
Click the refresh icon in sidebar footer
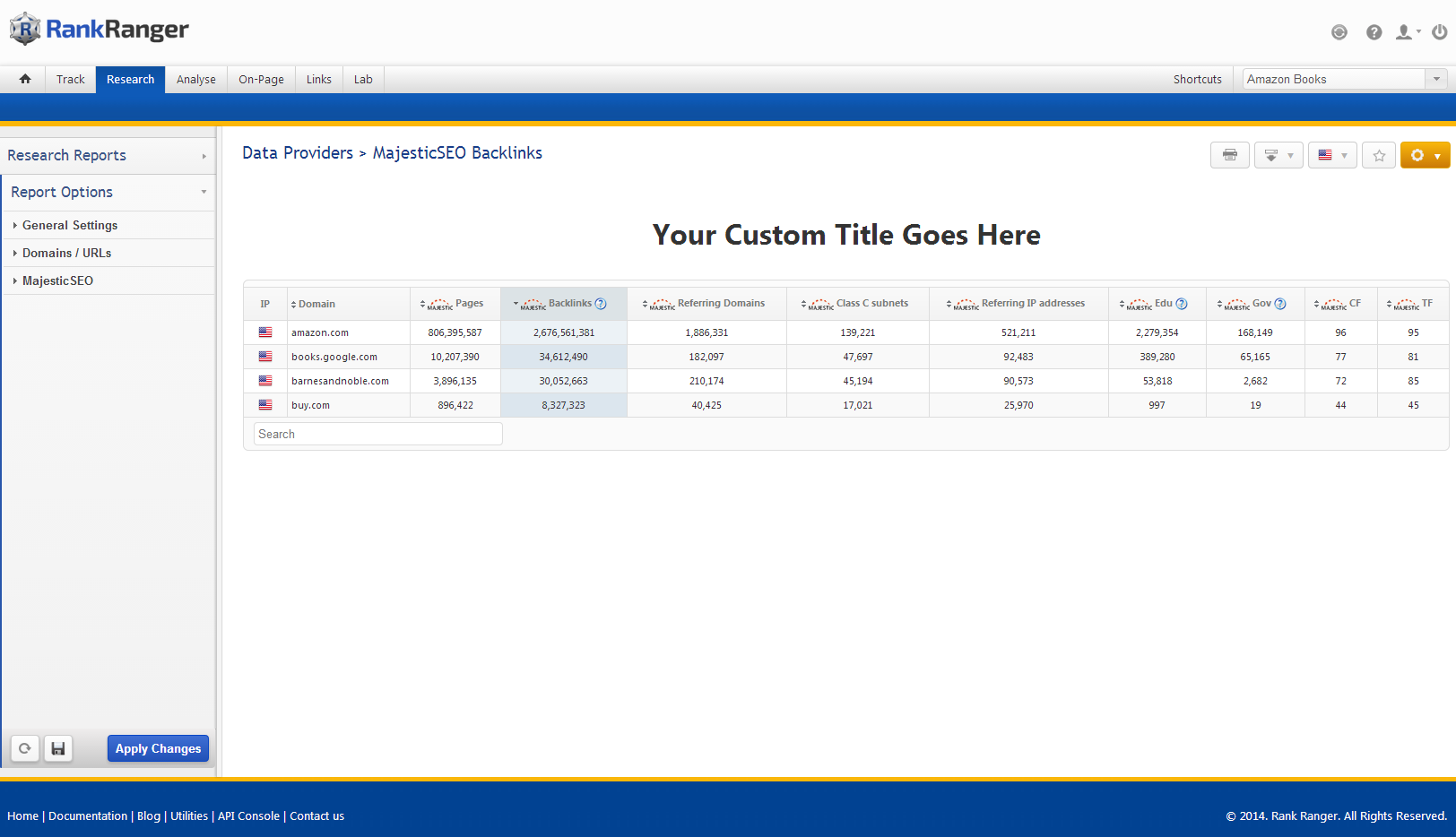[x=25, y=748]
